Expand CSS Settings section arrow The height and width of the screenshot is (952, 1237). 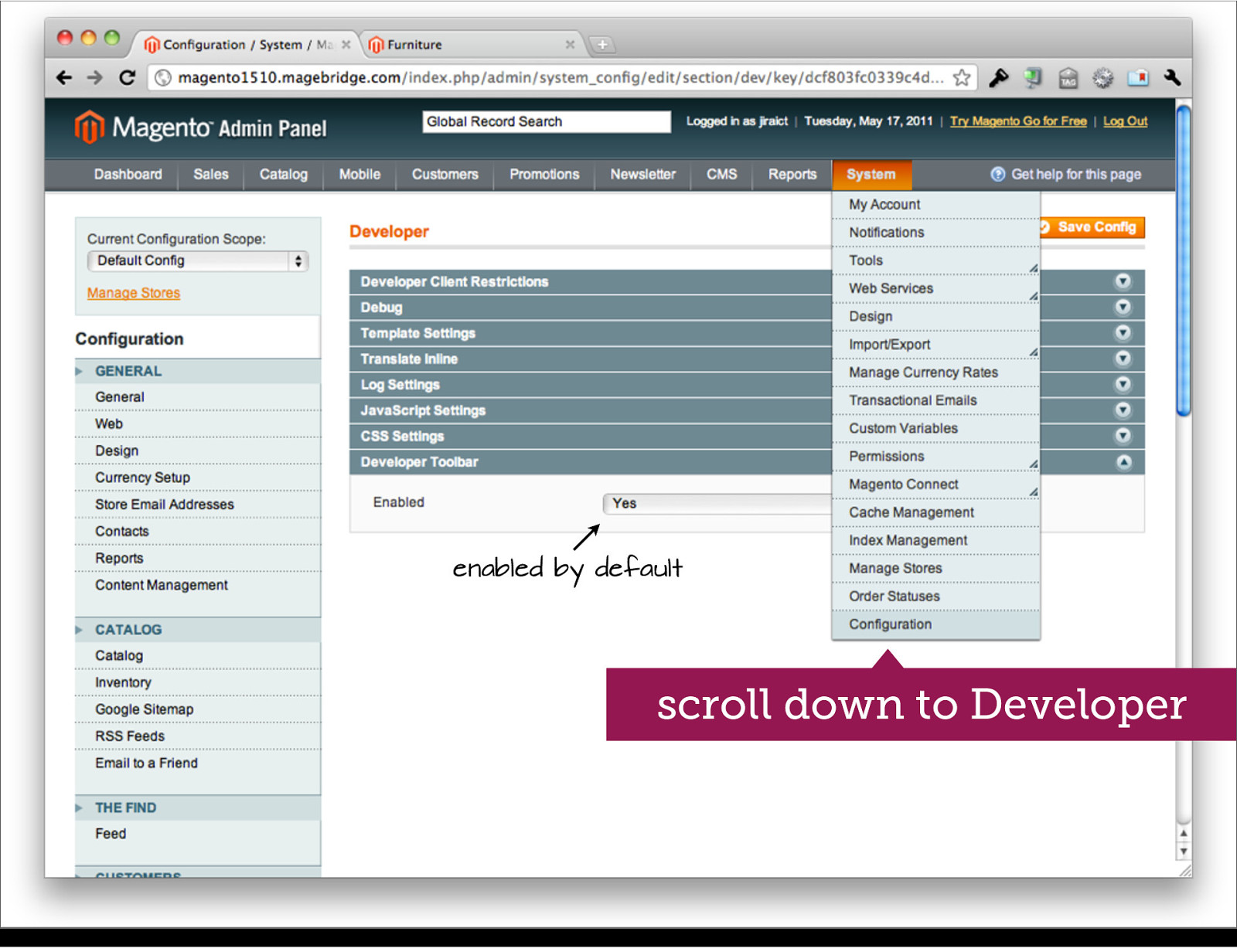pos(1123,436)
